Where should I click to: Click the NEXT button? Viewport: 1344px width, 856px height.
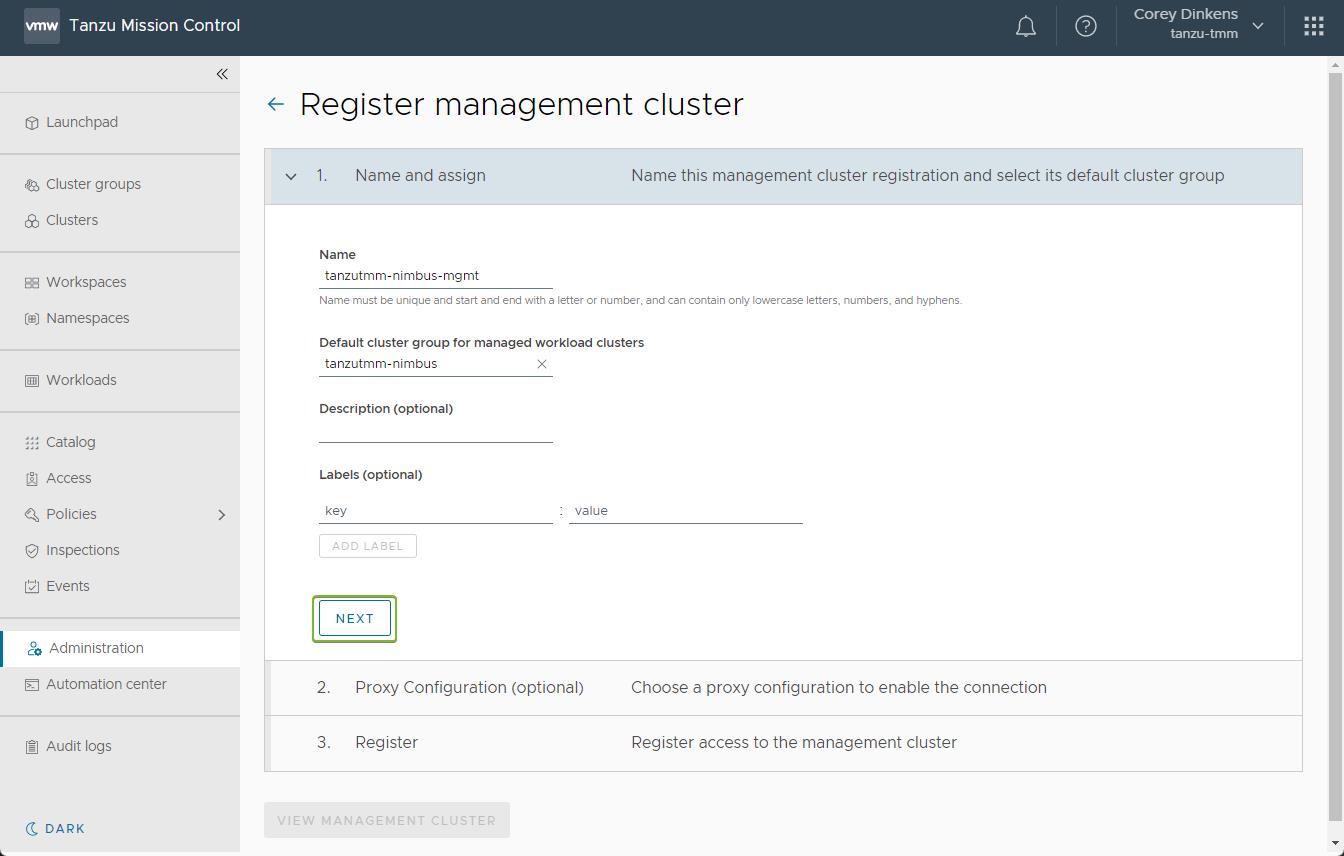point(355,619)
